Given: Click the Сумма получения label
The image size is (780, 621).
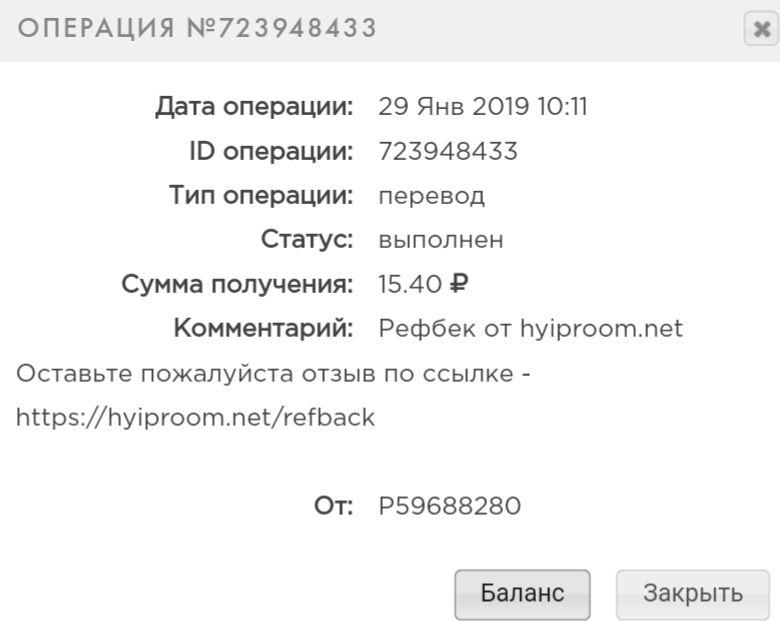Looking at the screenshot, I should 237,285.
